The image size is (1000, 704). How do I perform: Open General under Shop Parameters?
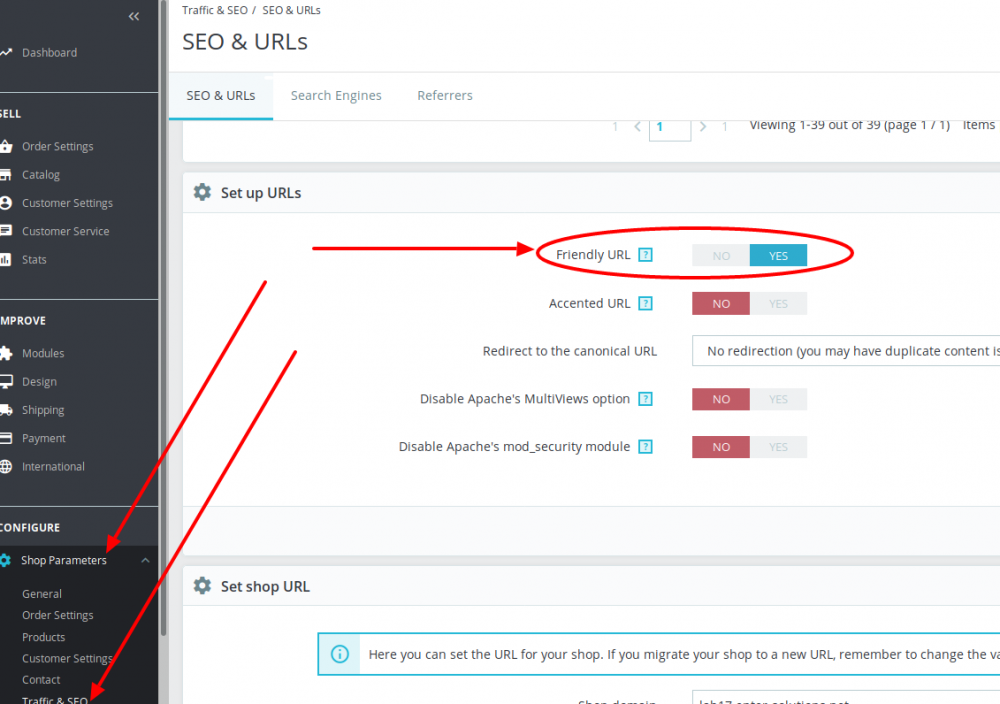point(41,594)
